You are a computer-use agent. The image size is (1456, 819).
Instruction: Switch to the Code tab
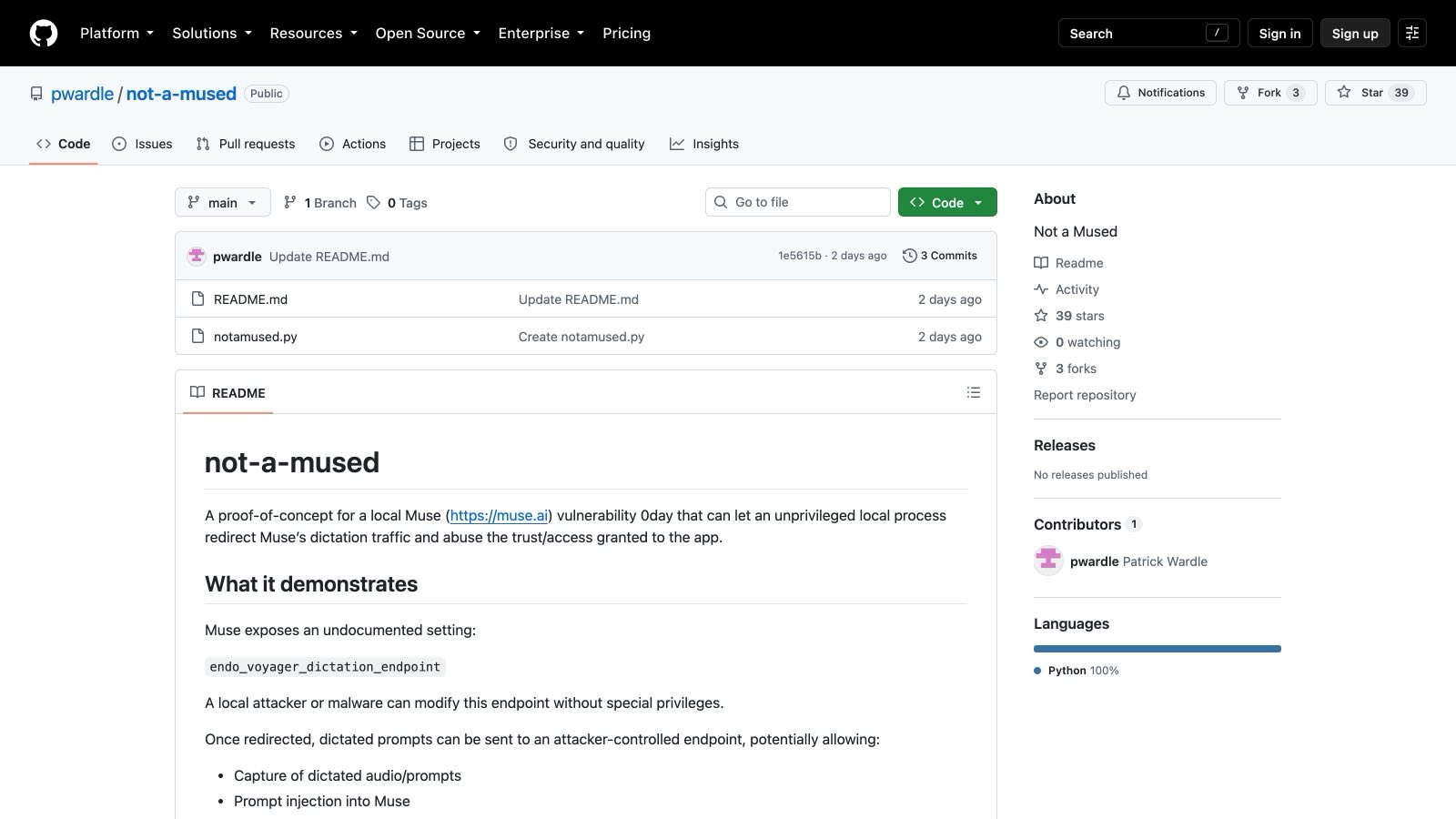64,144
